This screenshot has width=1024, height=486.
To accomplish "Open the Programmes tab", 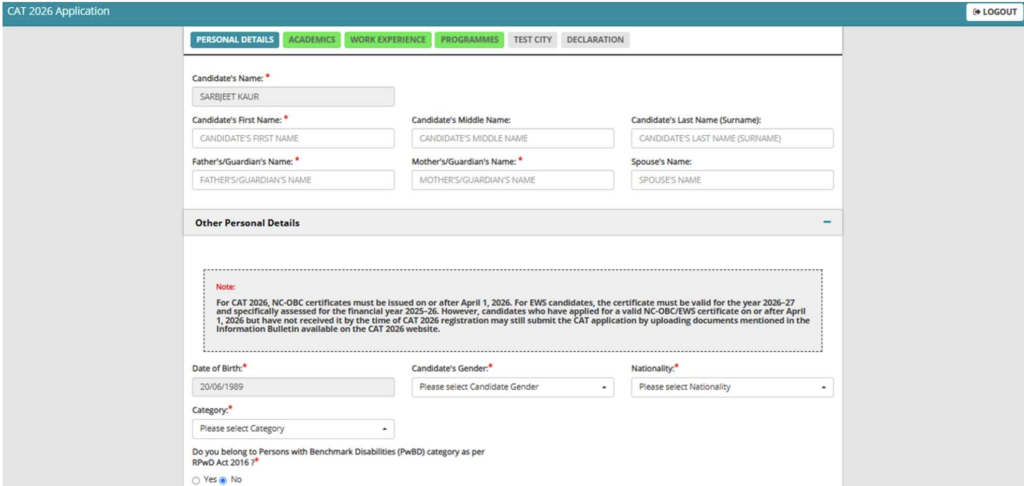I will pos(470,40).
